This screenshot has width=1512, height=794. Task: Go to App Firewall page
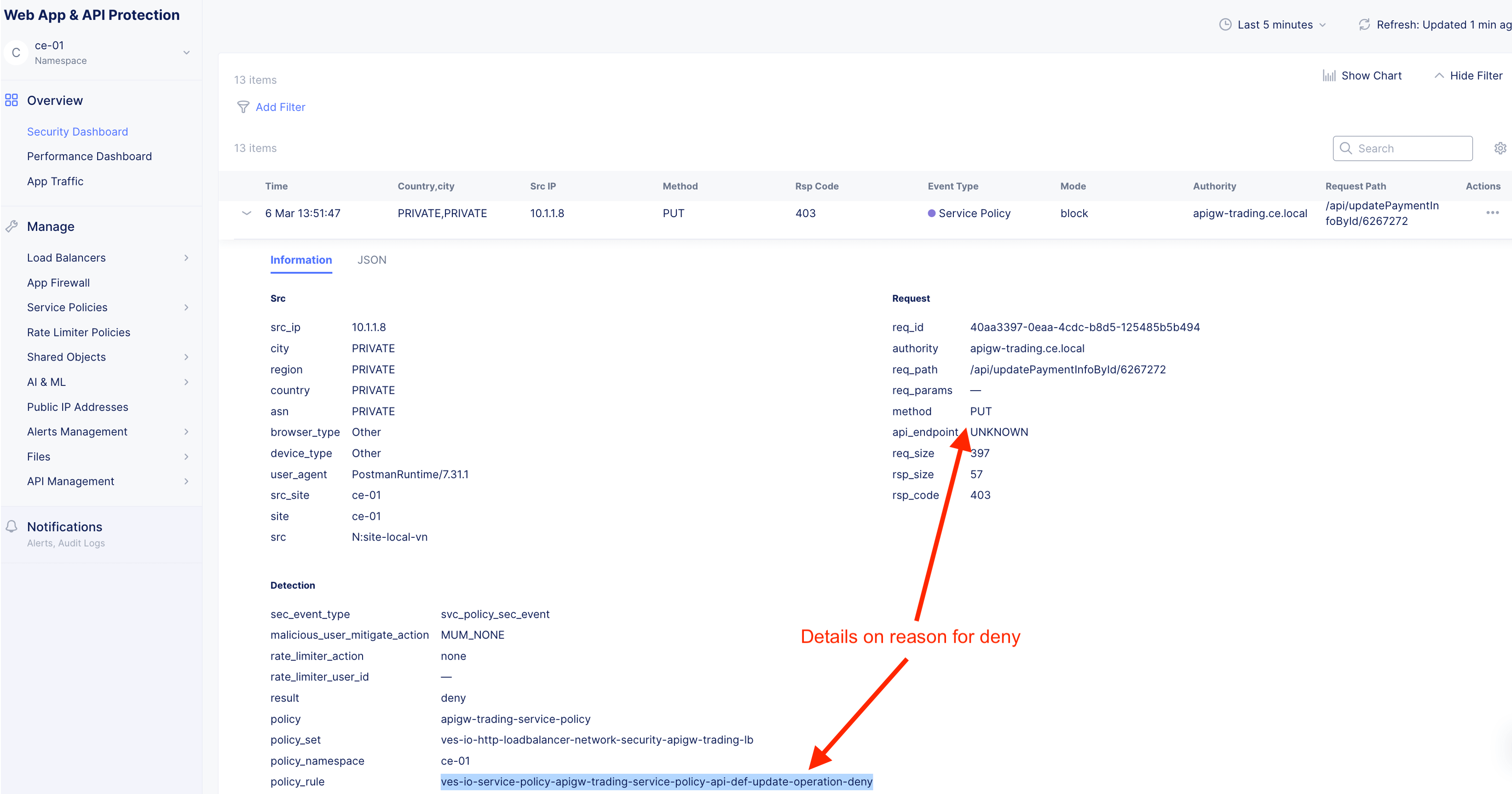58,283
